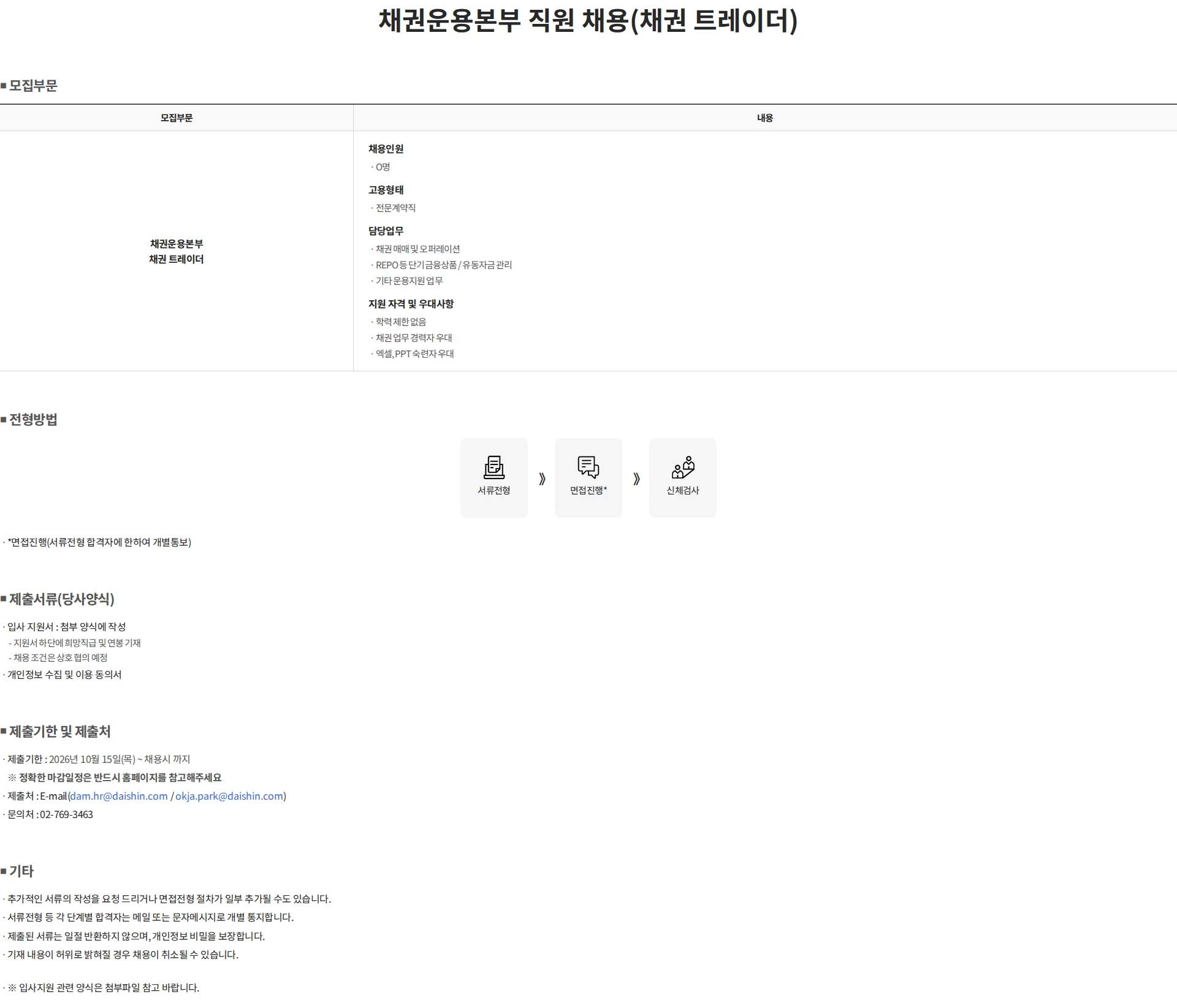Viewport: 1177px width, 1008px height.
Task: Click the 채용인원 subheading
Action: click(386, 149)
